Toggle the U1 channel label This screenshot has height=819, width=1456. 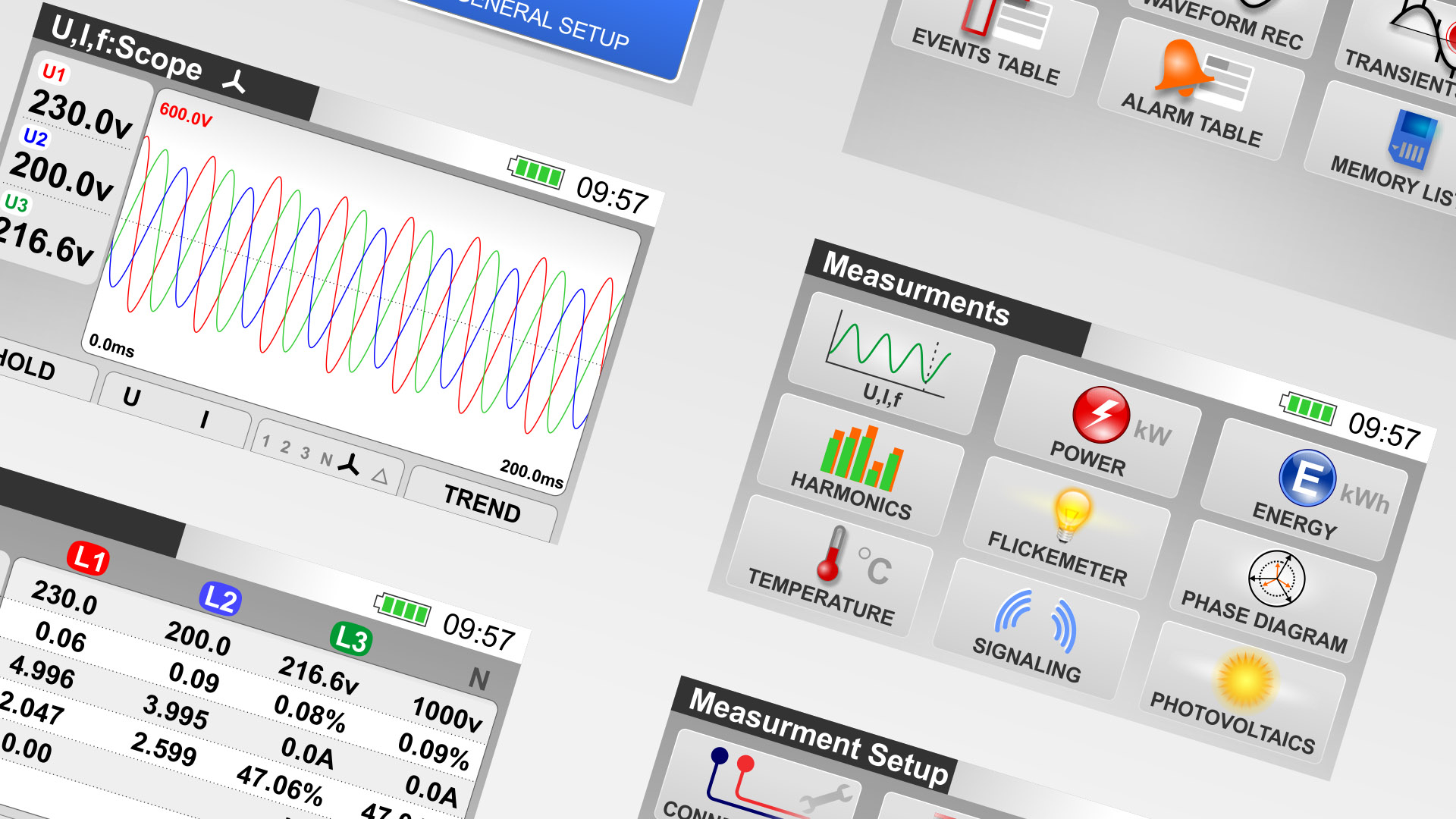point(54,72)
